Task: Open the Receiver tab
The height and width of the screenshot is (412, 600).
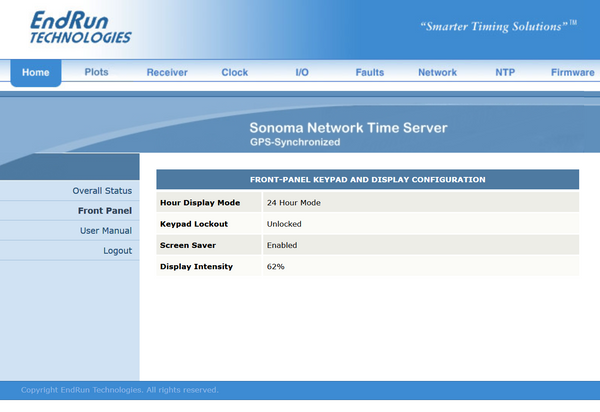Action: [x=167, y=72]
